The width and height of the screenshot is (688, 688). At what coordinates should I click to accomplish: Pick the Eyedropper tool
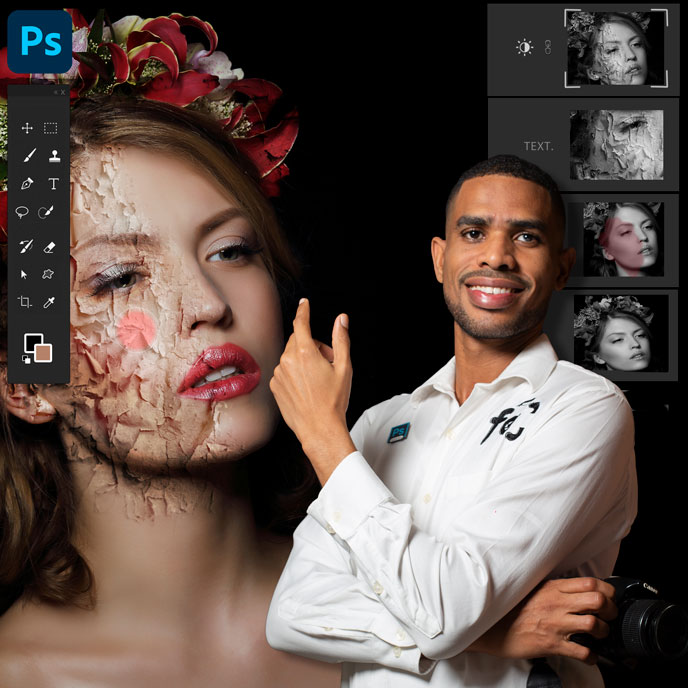[x=49, y=302]
